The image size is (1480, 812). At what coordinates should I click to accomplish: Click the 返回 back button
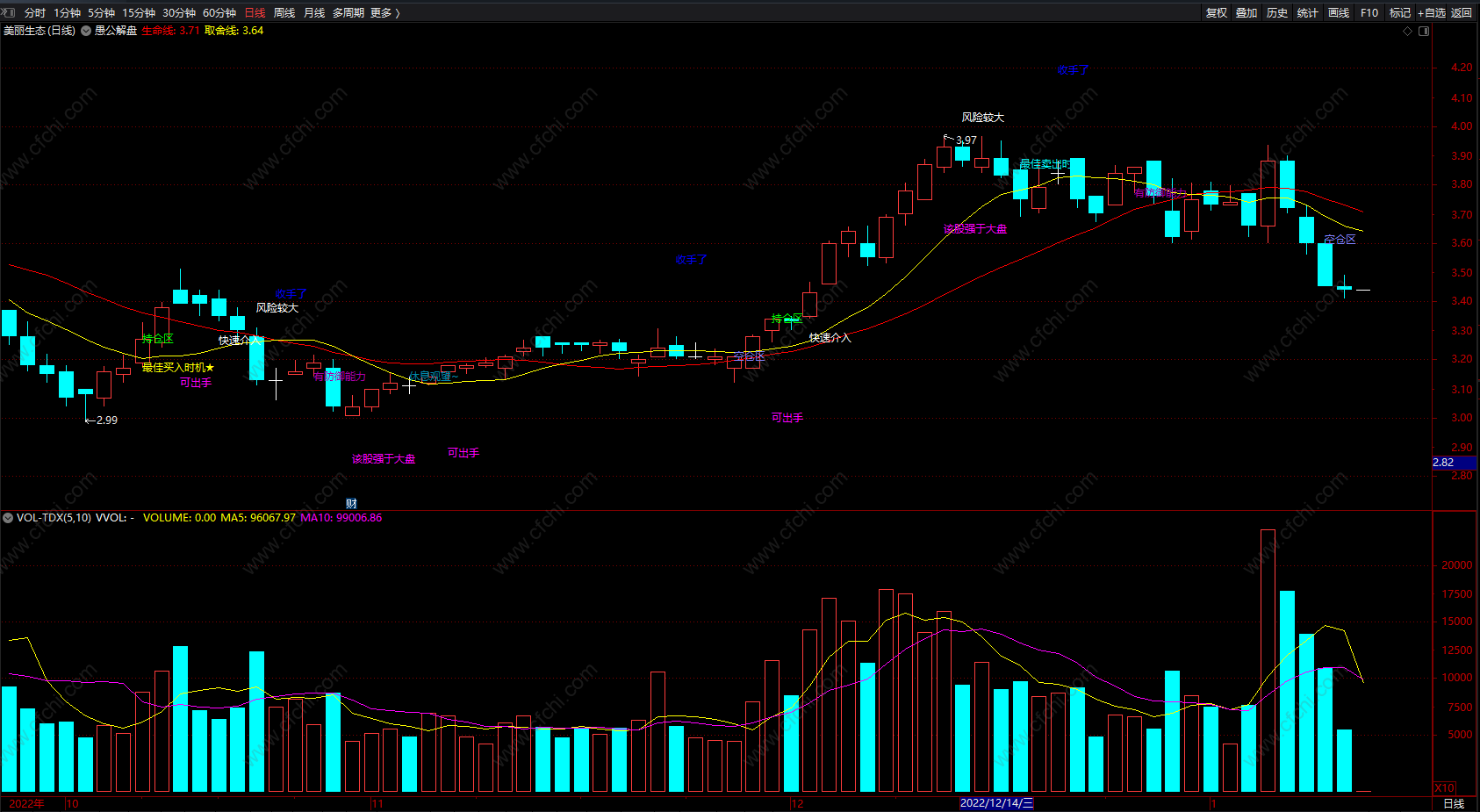(1462, 12)
